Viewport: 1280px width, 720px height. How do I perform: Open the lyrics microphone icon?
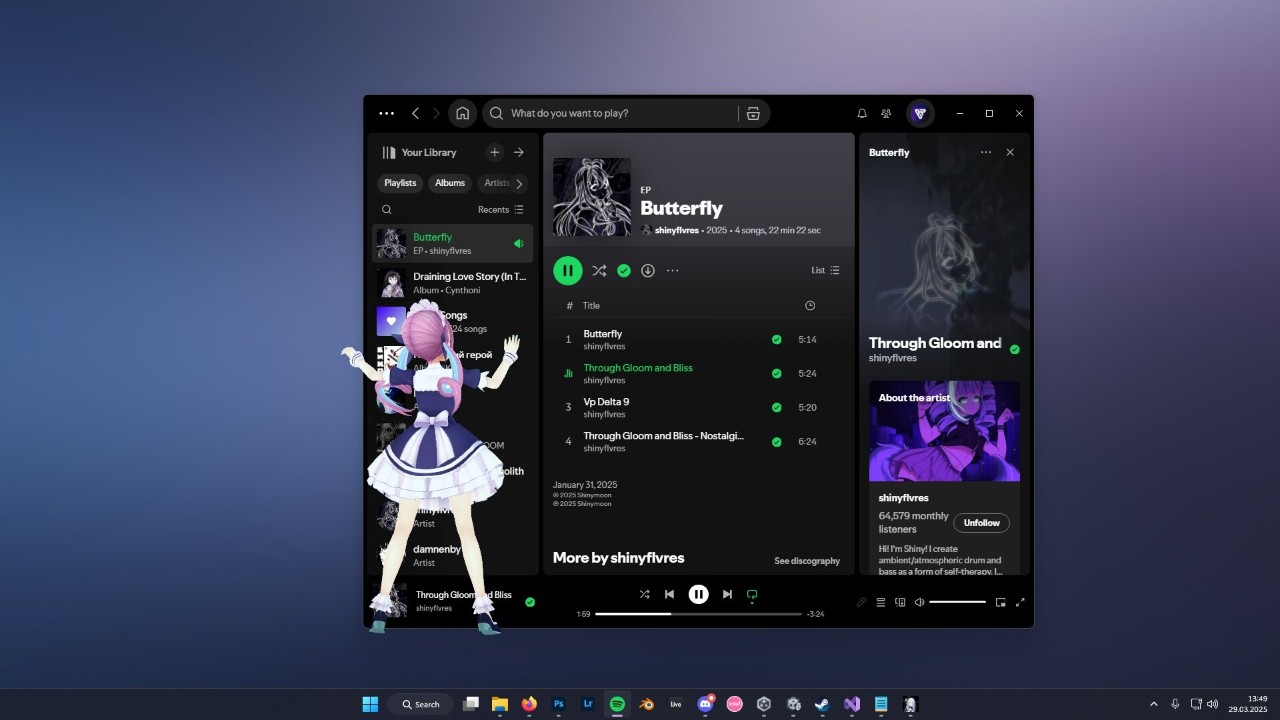click(861, 602)
